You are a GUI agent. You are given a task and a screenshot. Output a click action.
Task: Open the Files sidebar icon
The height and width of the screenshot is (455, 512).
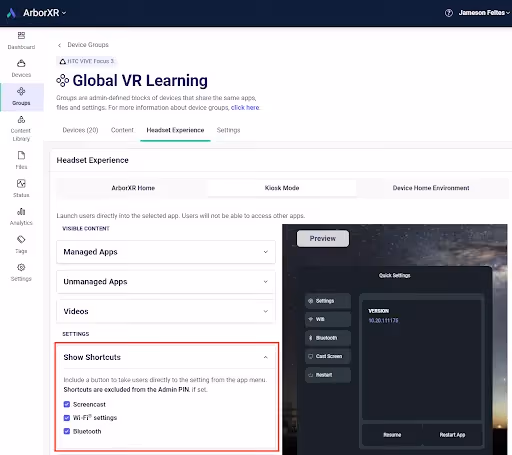[x=21, y=155]
